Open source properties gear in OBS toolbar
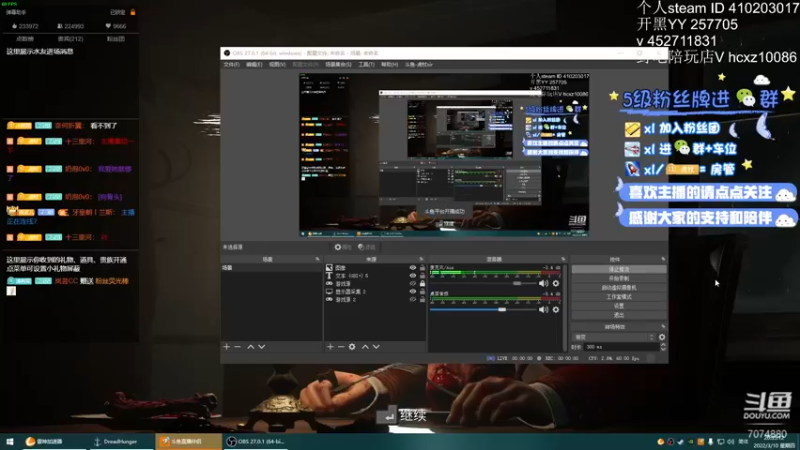This screenshot has width=800, height=450. tap(343, 247)
